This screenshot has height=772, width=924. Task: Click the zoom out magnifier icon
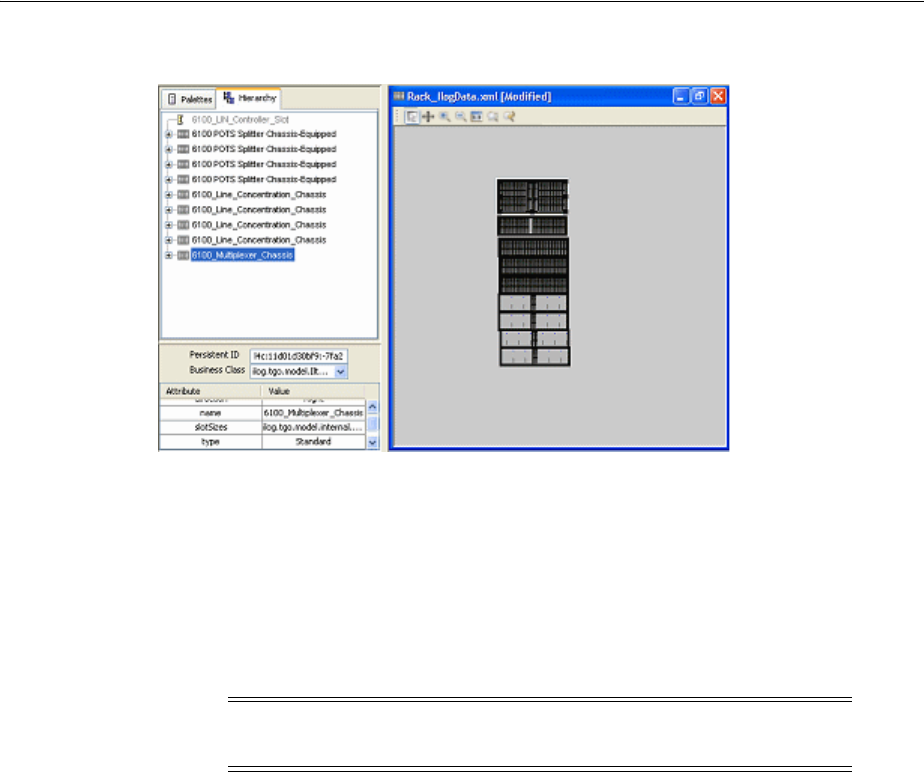461,117
